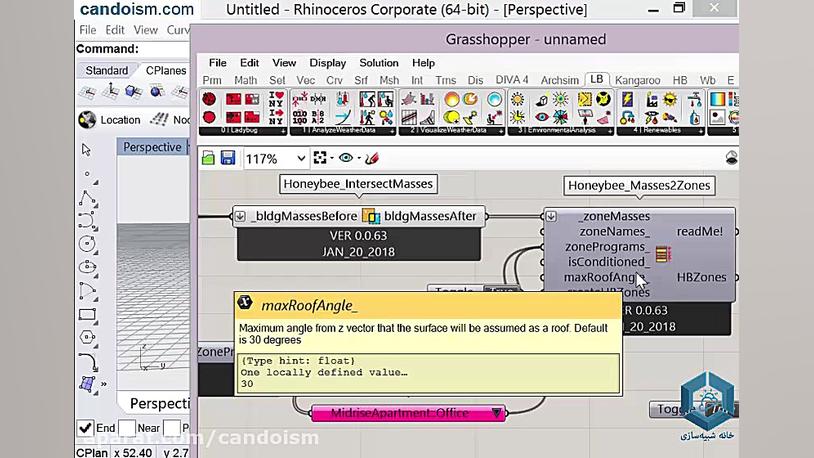Image resolution: width=814 pixels, height=458 pixels.
Task: Open the Solution menu
Action: (379, 63)
